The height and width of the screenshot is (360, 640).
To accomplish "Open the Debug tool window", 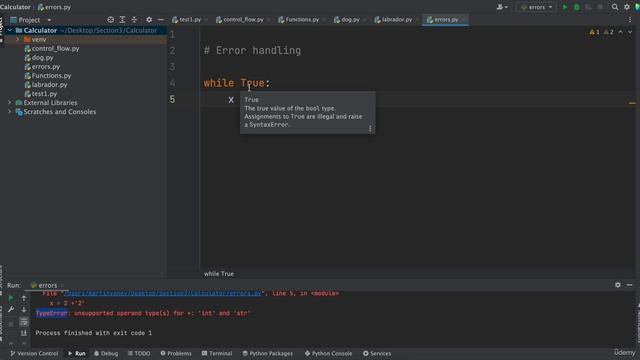I will click(106, 353).
